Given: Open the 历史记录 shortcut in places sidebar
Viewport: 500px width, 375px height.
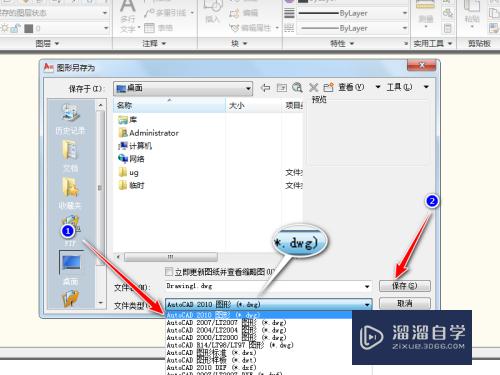Looking at the screenshot, I should coord(70,119).
